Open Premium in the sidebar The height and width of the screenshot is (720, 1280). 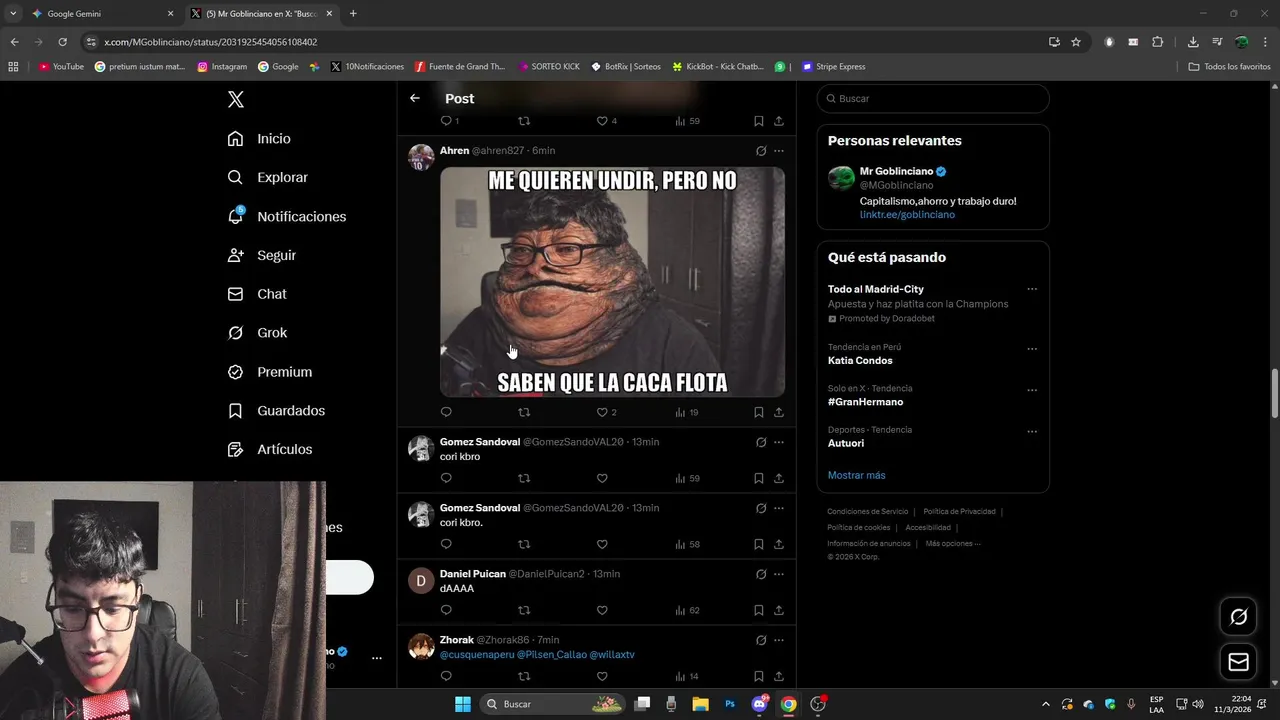click(269, 372)
